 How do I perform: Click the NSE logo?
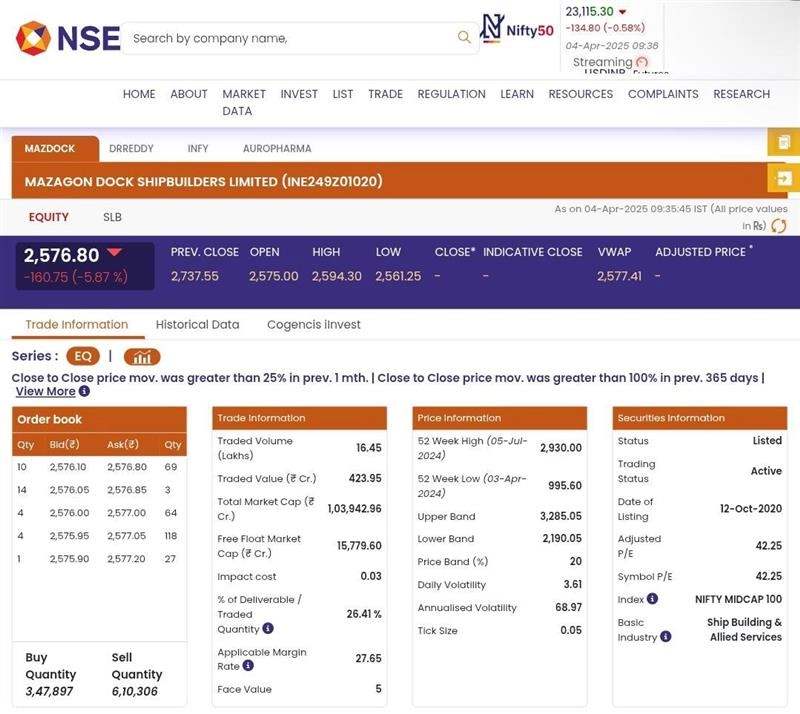[x=68, y=38]
